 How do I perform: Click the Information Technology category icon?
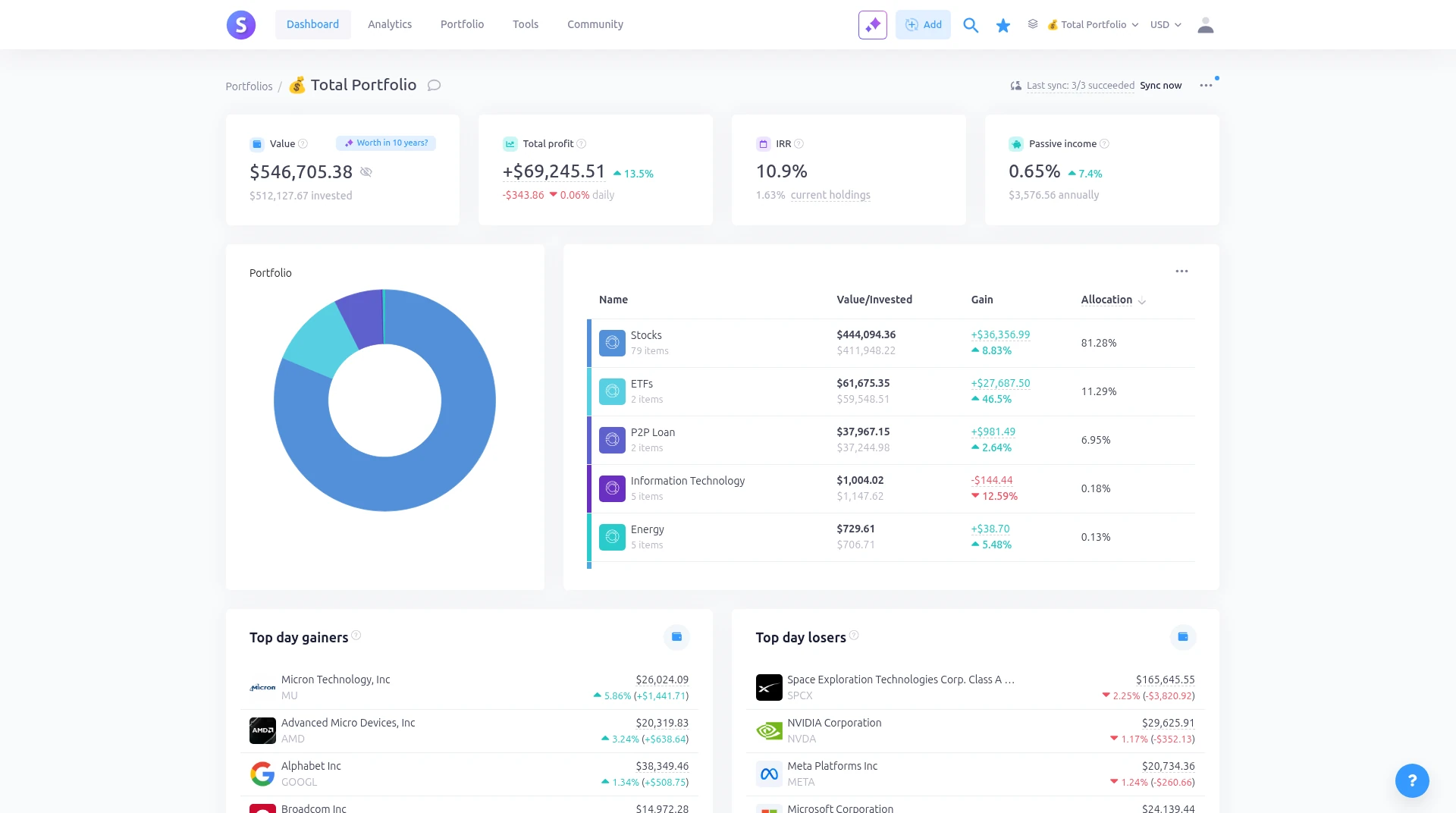point(612,488)
